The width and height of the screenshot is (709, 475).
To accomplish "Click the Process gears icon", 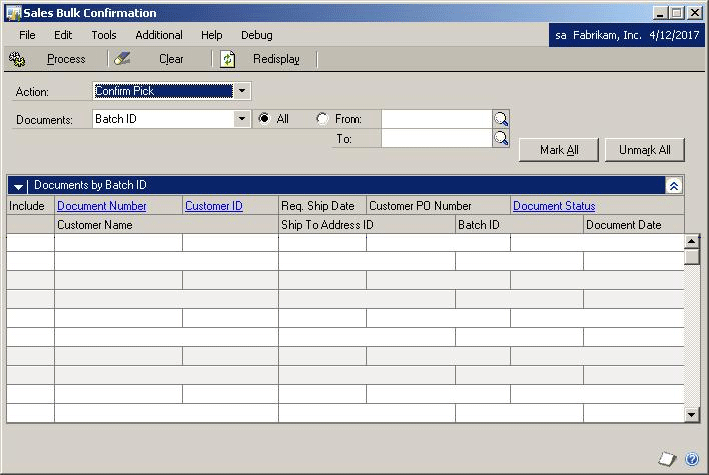I will 17,59.
